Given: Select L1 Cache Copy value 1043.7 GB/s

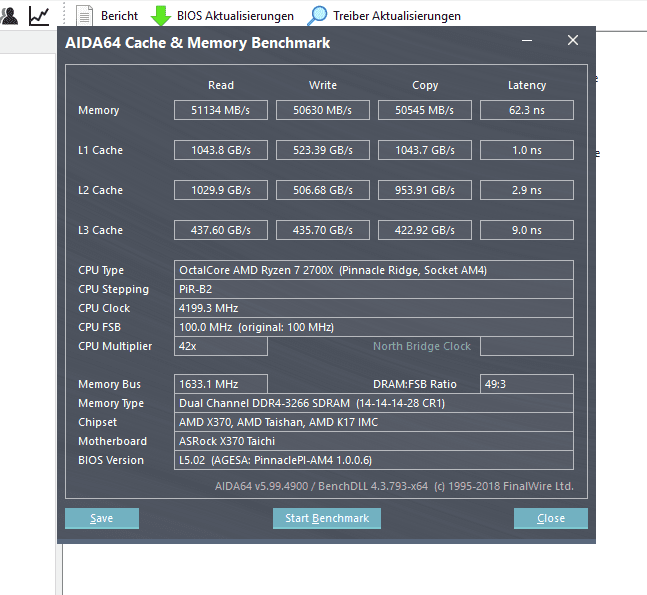Looking at the screenshot, I should coord(425,150).
